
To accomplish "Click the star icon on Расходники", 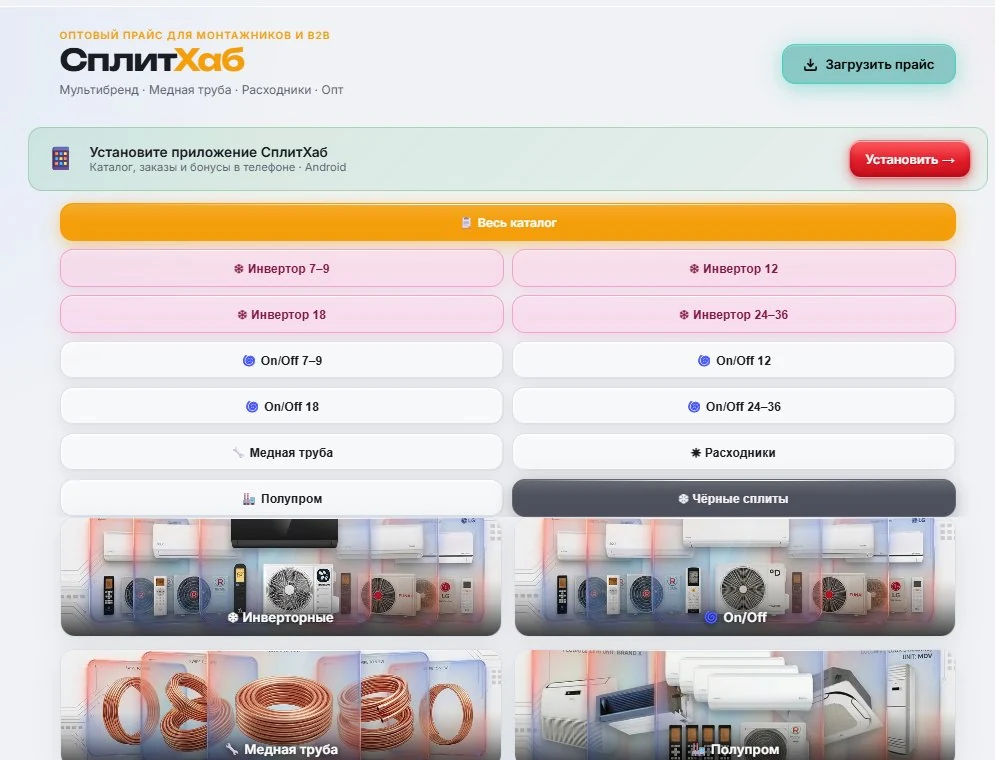I will point(695,452).
